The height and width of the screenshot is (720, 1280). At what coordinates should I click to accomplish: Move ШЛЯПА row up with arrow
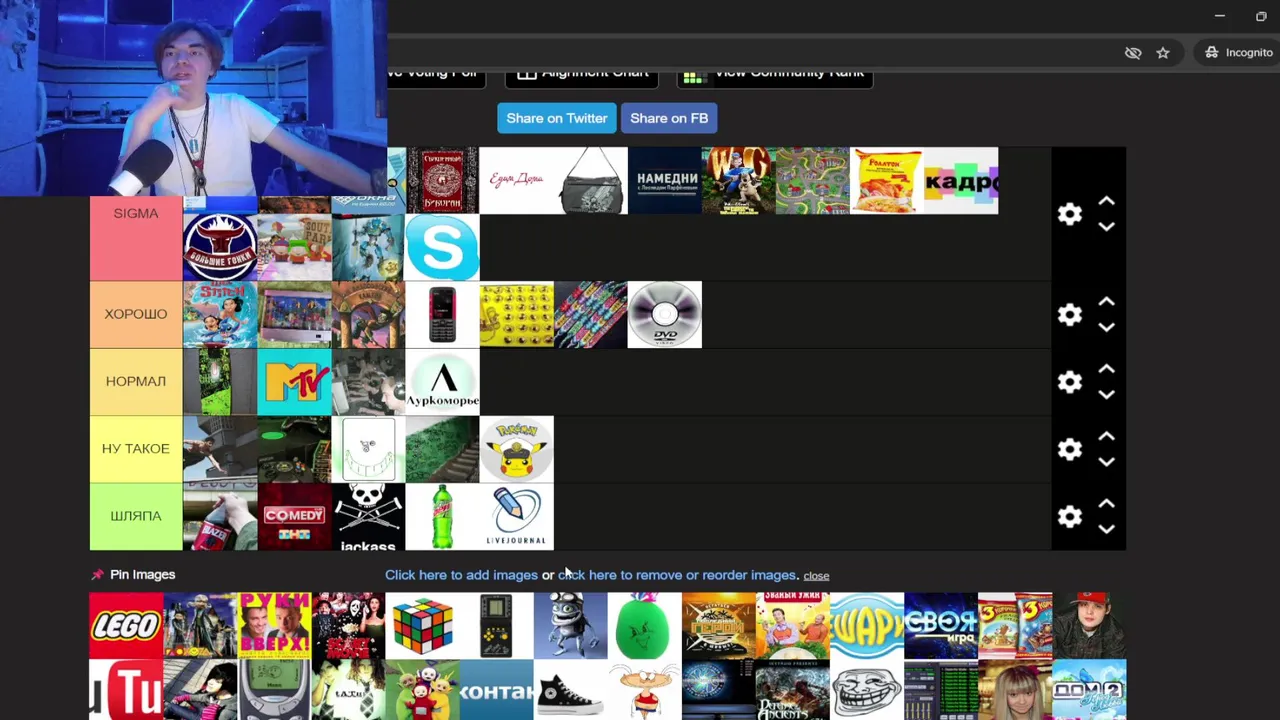[x=1106, y=503]
